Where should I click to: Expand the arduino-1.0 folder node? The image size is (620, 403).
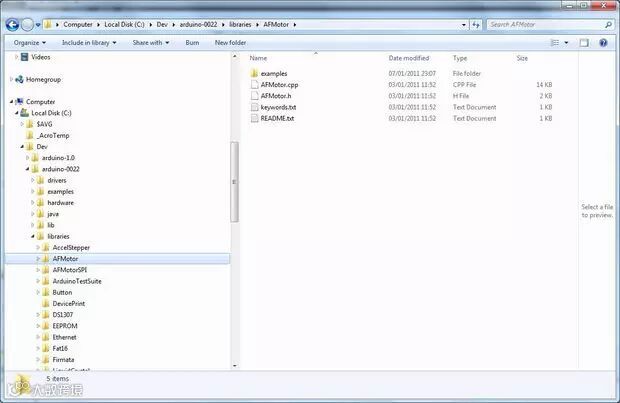pyautogui.click(x=28, y=158)
